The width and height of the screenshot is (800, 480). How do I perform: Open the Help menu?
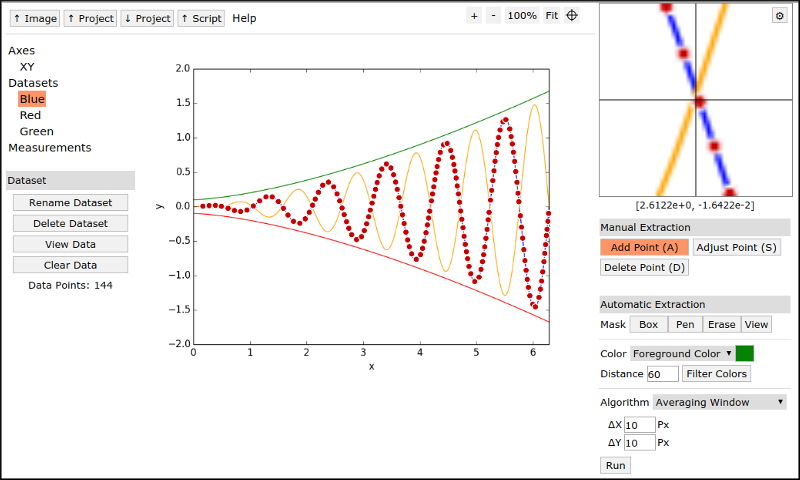(244, 18)
